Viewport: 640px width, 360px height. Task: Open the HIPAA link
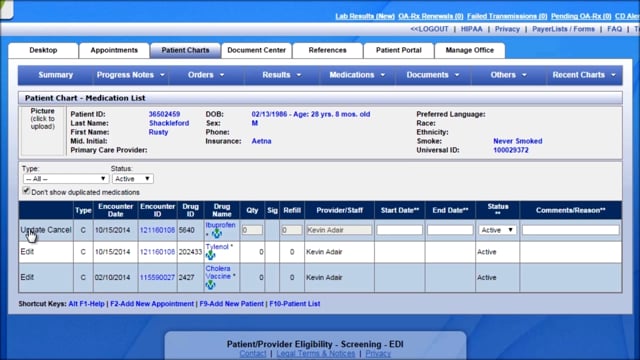471,29
